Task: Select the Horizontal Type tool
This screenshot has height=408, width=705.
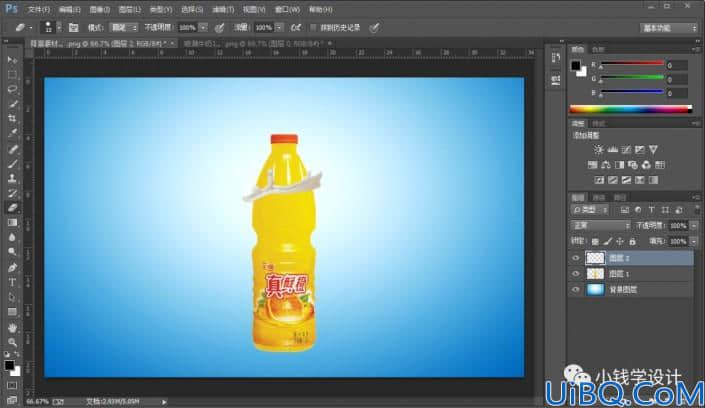Action: (12, 282)
